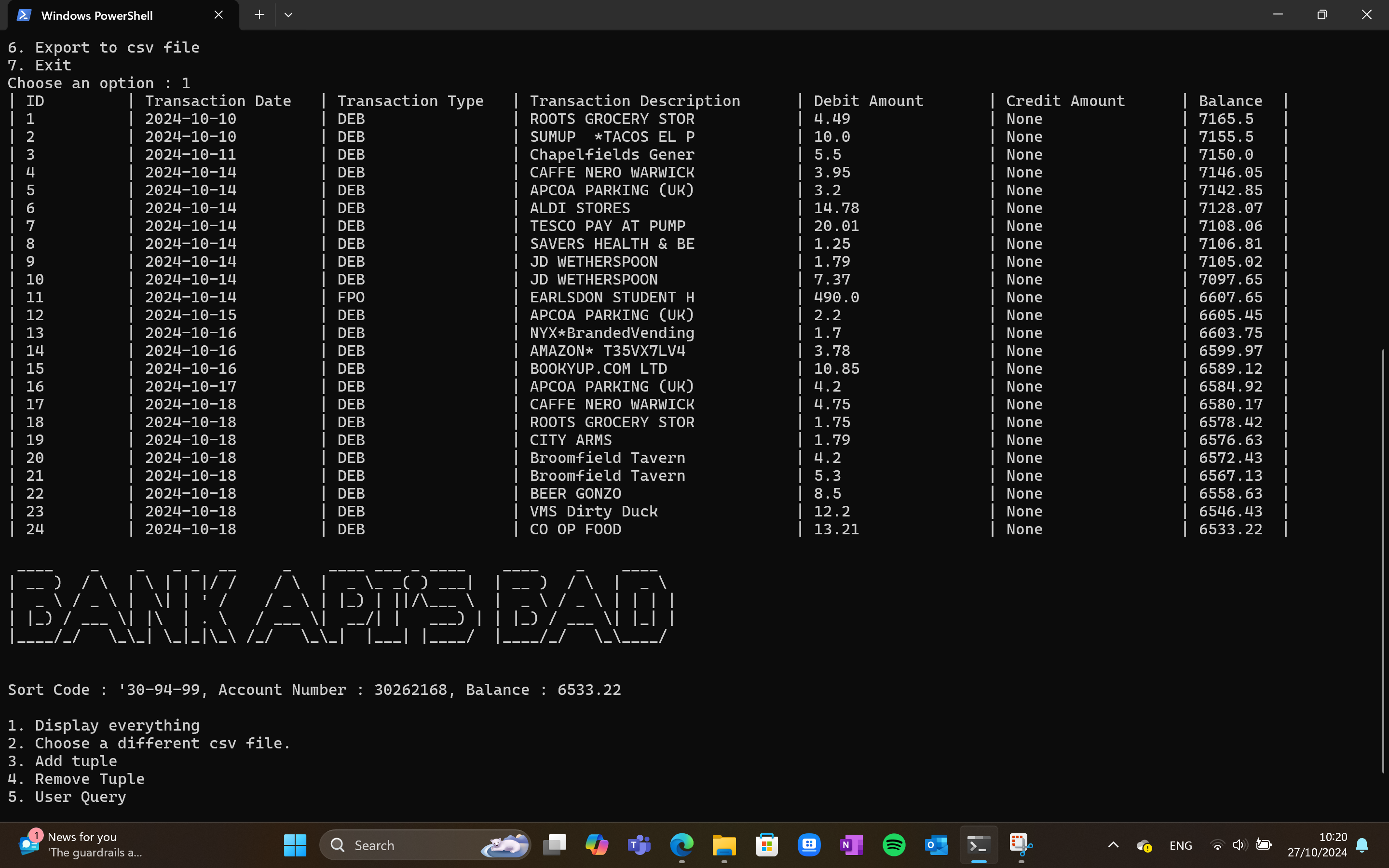Screen dimensions: 1389x868
Task: Launch Copilot from the taskbar
Action: [597, 845]
